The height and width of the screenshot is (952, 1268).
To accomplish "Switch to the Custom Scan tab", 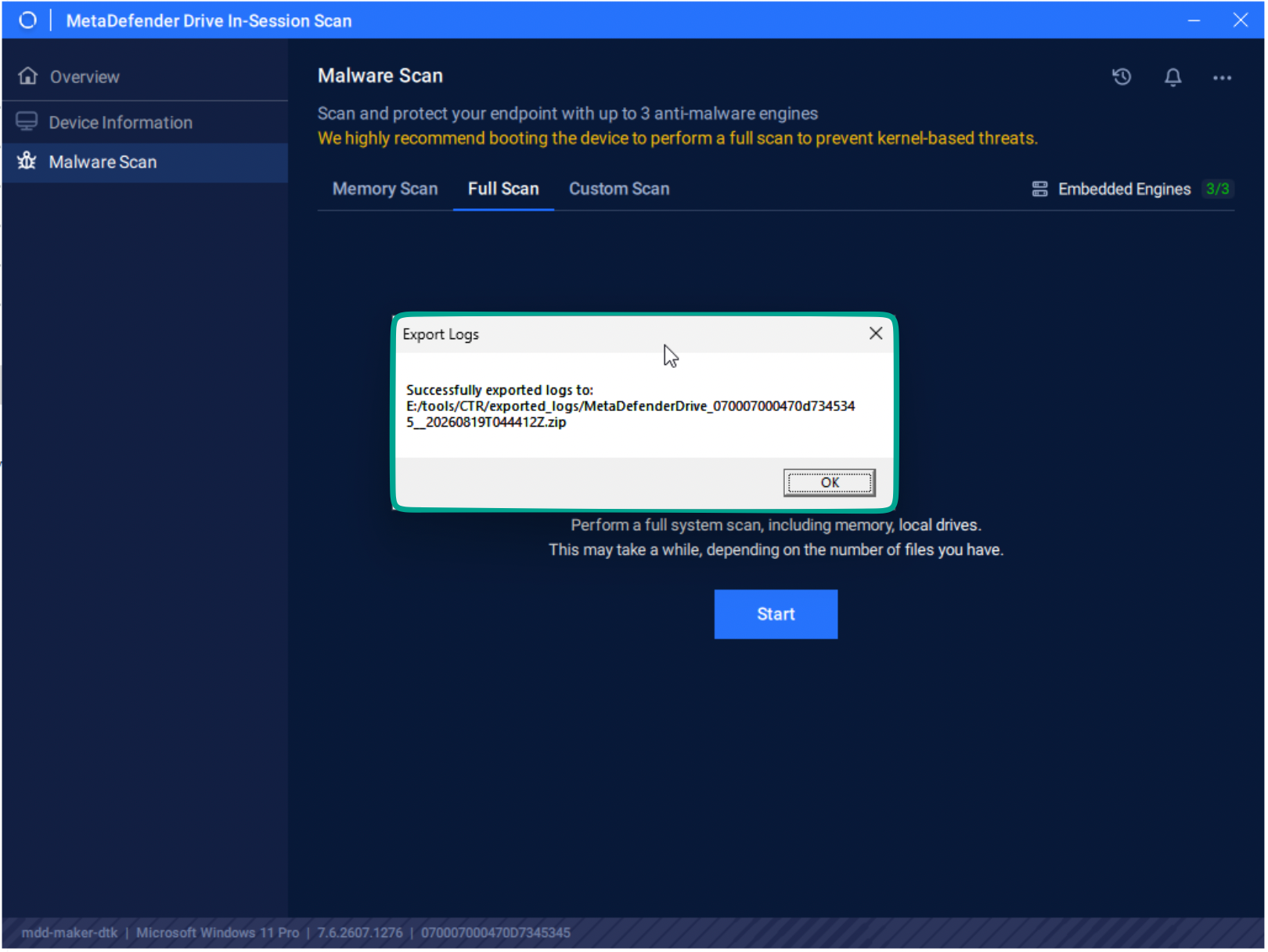I will (x=619, y=189).
